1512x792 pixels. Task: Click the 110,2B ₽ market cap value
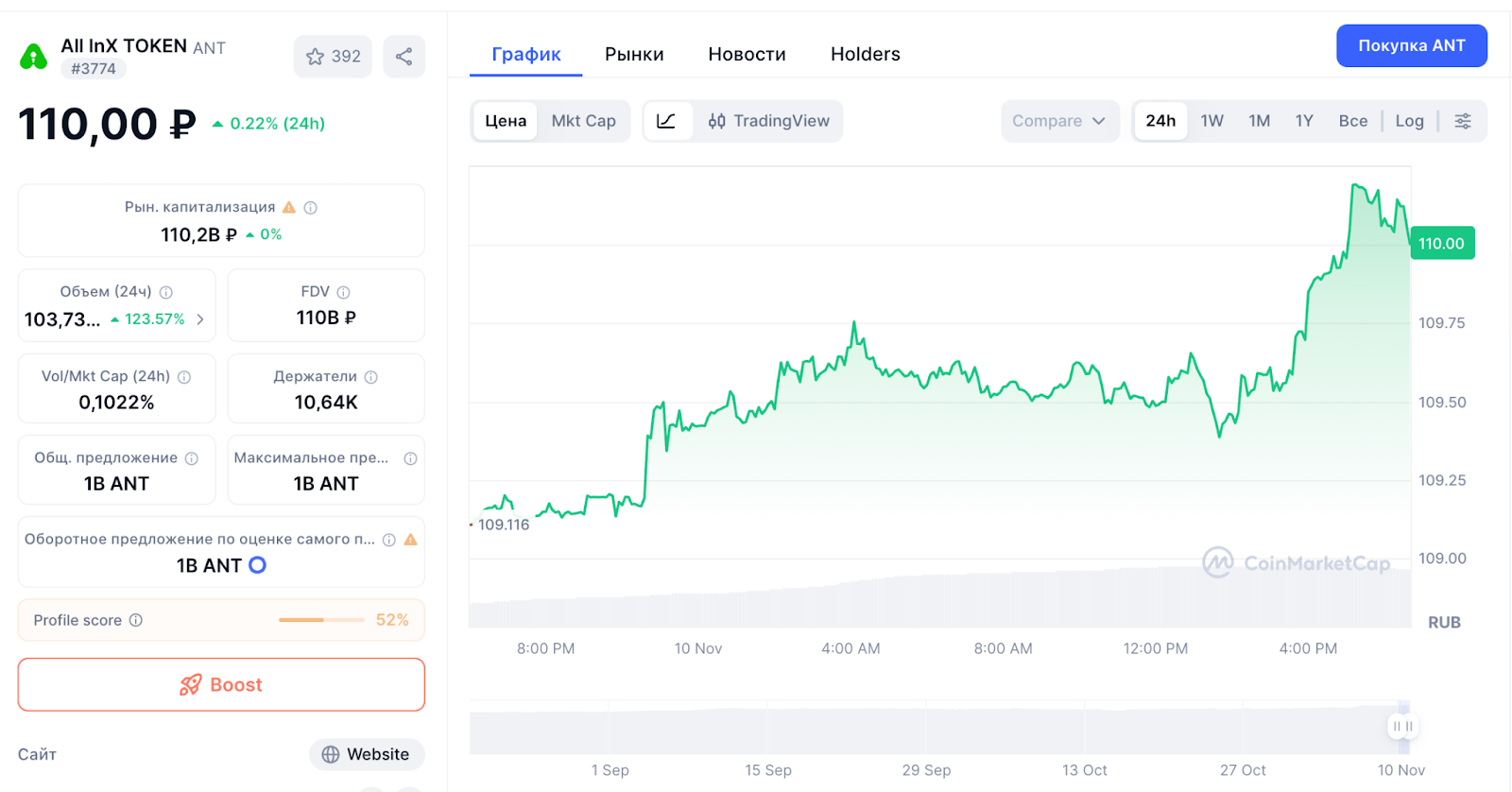pyautogui.click(x=199, y=234)
